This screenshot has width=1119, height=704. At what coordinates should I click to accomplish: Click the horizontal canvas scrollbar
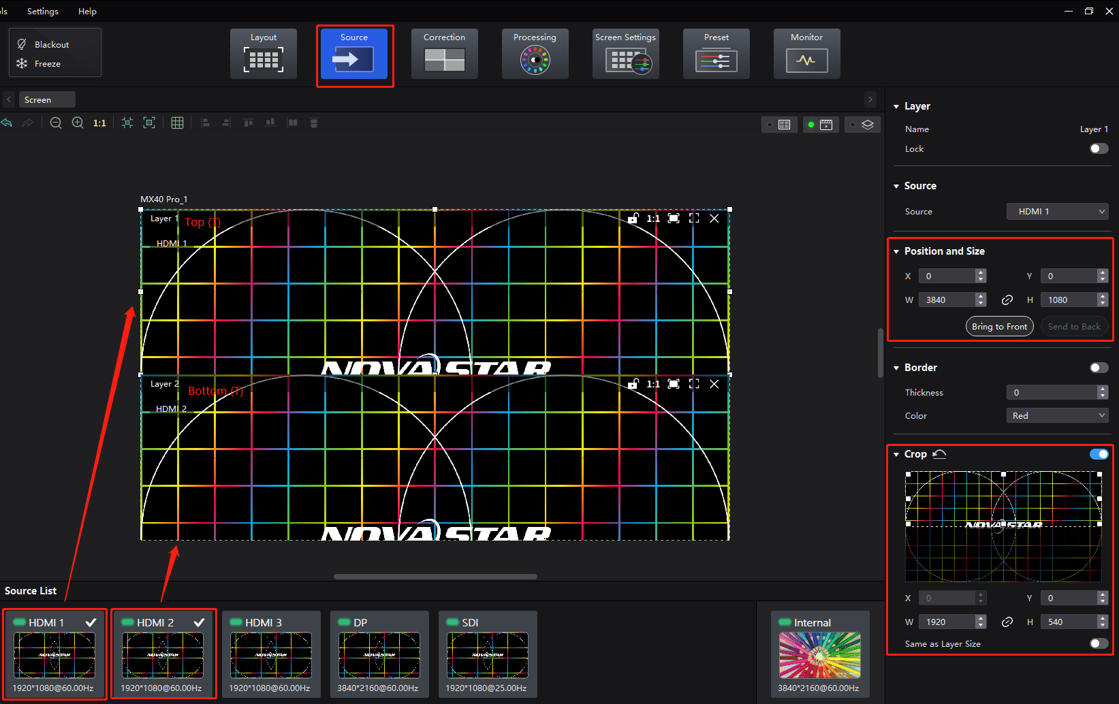click(435, 576)
